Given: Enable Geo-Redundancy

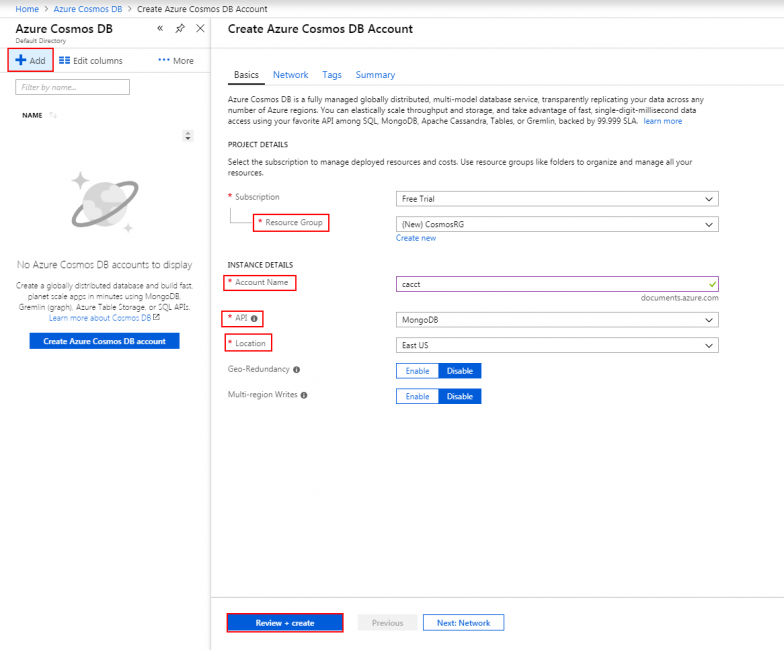Looking at the screenshot, I should pos(417,370).
